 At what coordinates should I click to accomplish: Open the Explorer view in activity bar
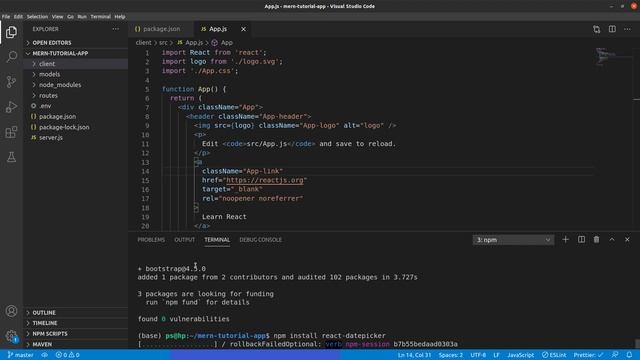(11, 32)
